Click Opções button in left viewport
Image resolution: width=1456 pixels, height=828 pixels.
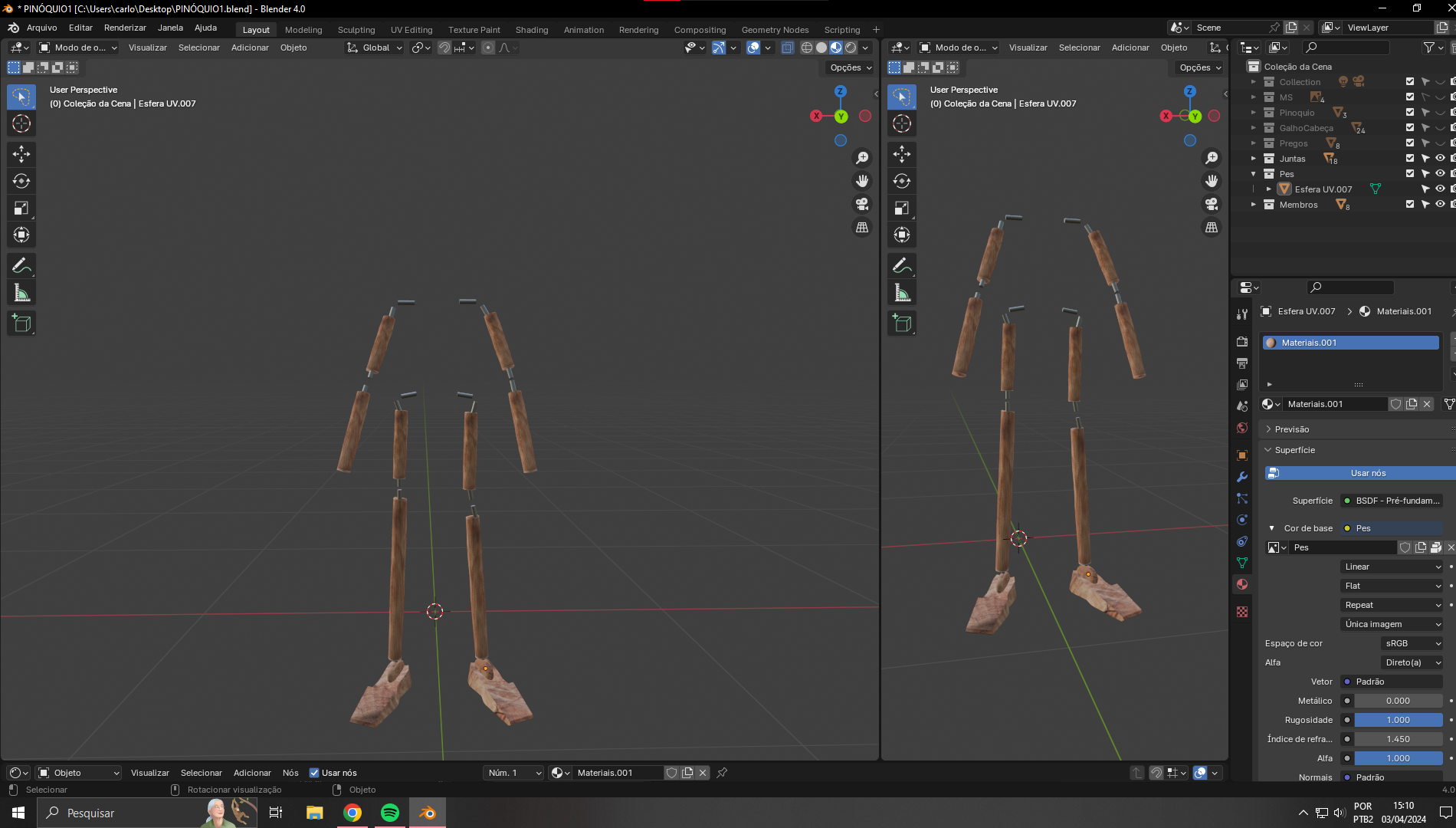click(851, 67)
